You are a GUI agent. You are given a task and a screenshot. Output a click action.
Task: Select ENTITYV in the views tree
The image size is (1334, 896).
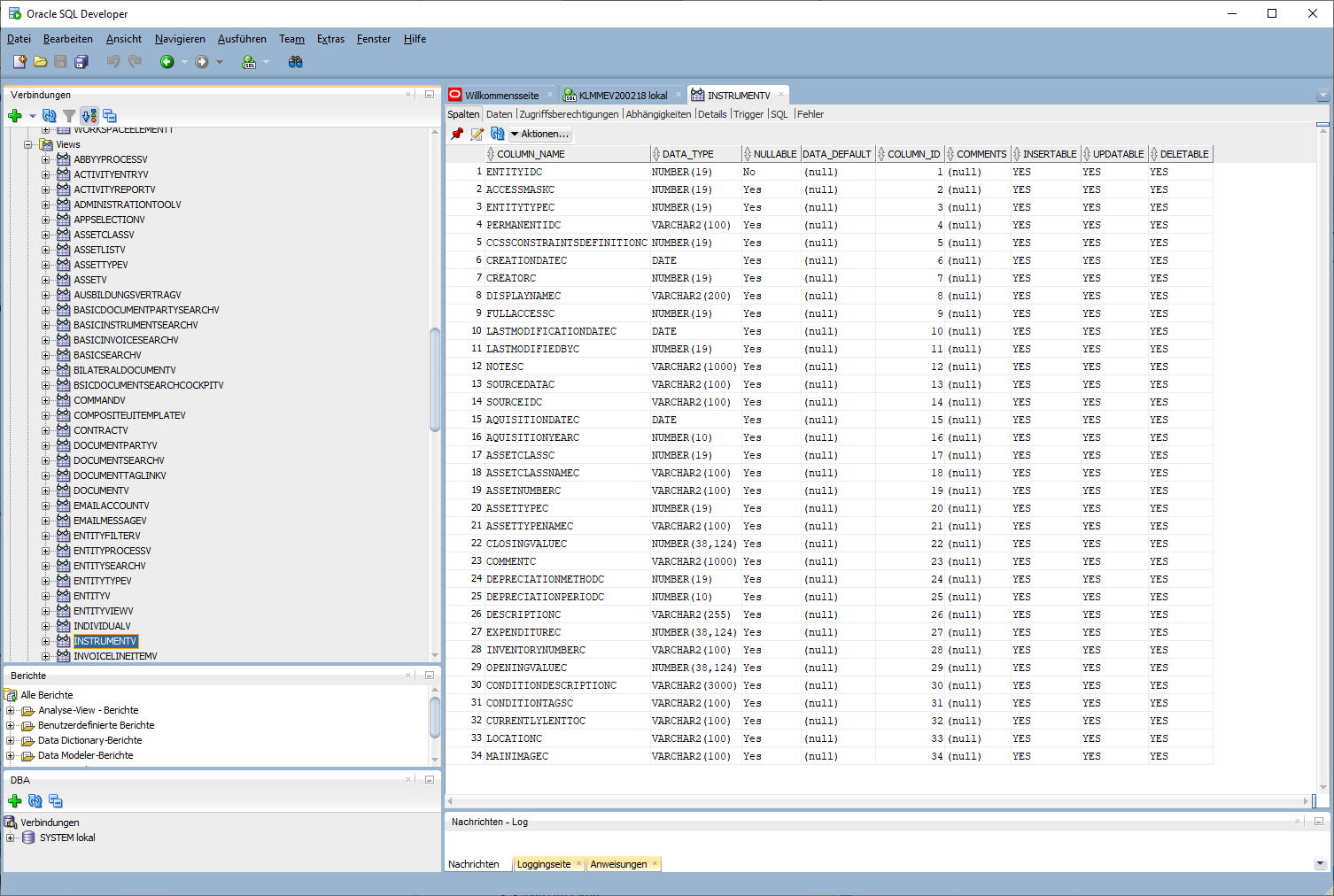tap(92, 596)
